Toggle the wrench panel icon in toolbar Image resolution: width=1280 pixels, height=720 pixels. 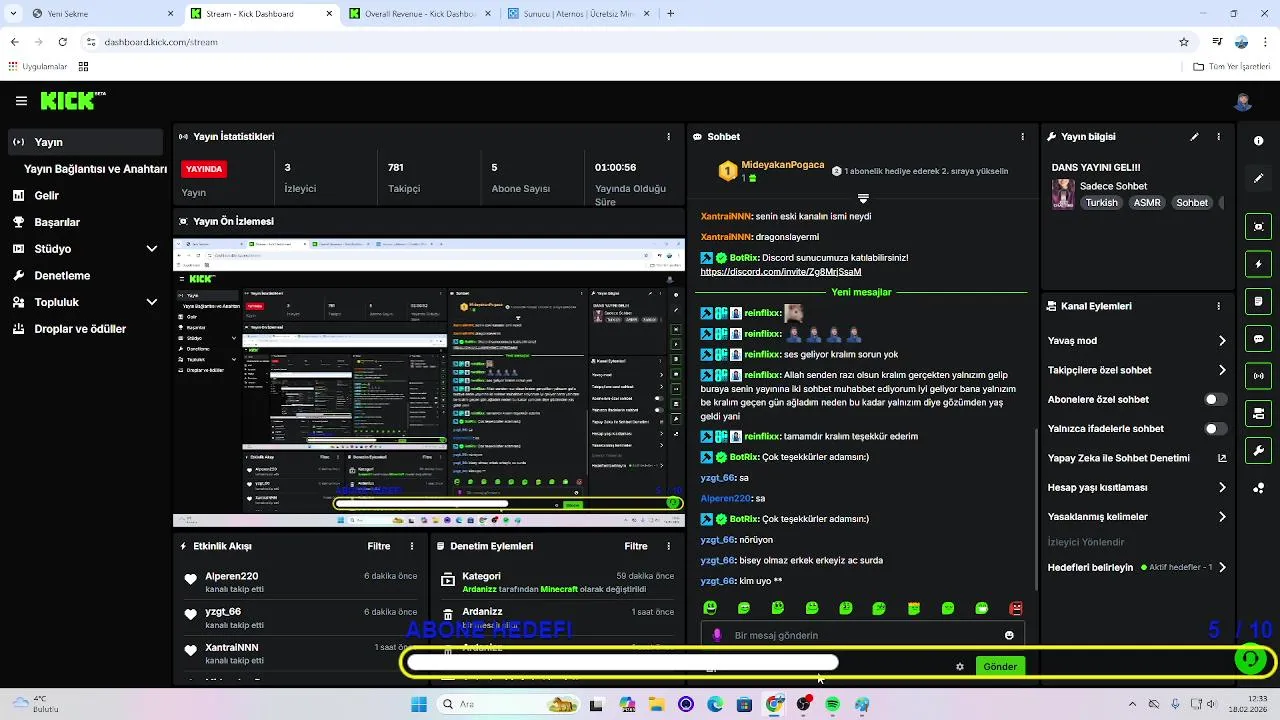1258,451
